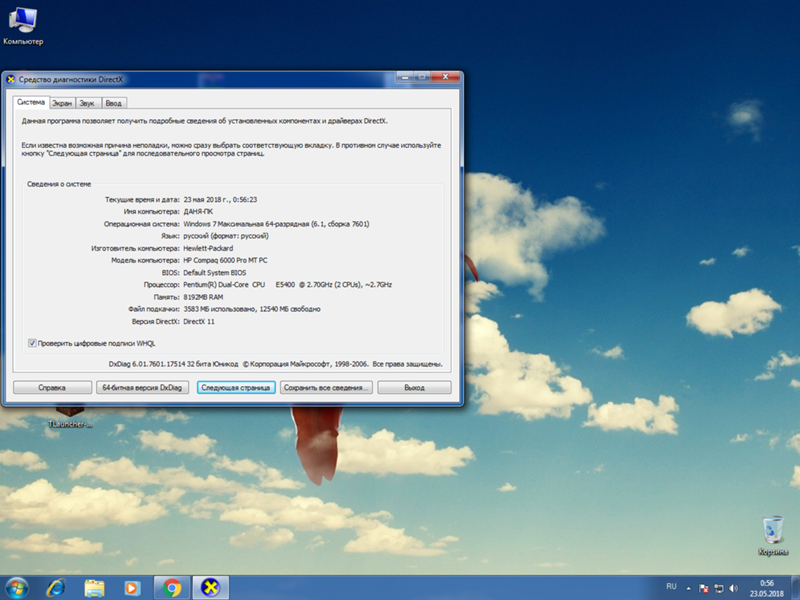
Task: Click Сохранить все сведения button
Action: (326, 388)
